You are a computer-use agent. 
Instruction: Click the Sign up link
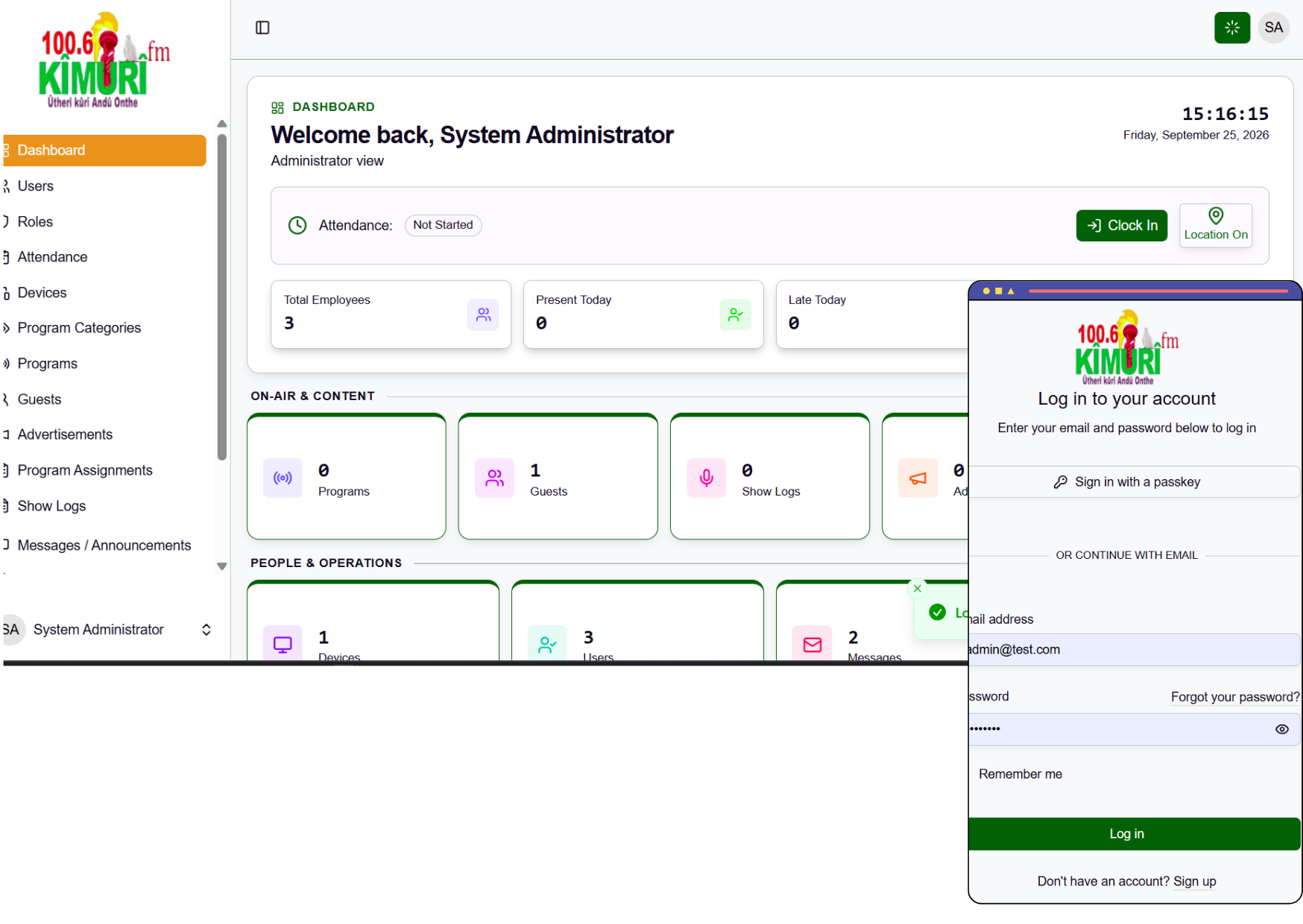coord(1194,882)
